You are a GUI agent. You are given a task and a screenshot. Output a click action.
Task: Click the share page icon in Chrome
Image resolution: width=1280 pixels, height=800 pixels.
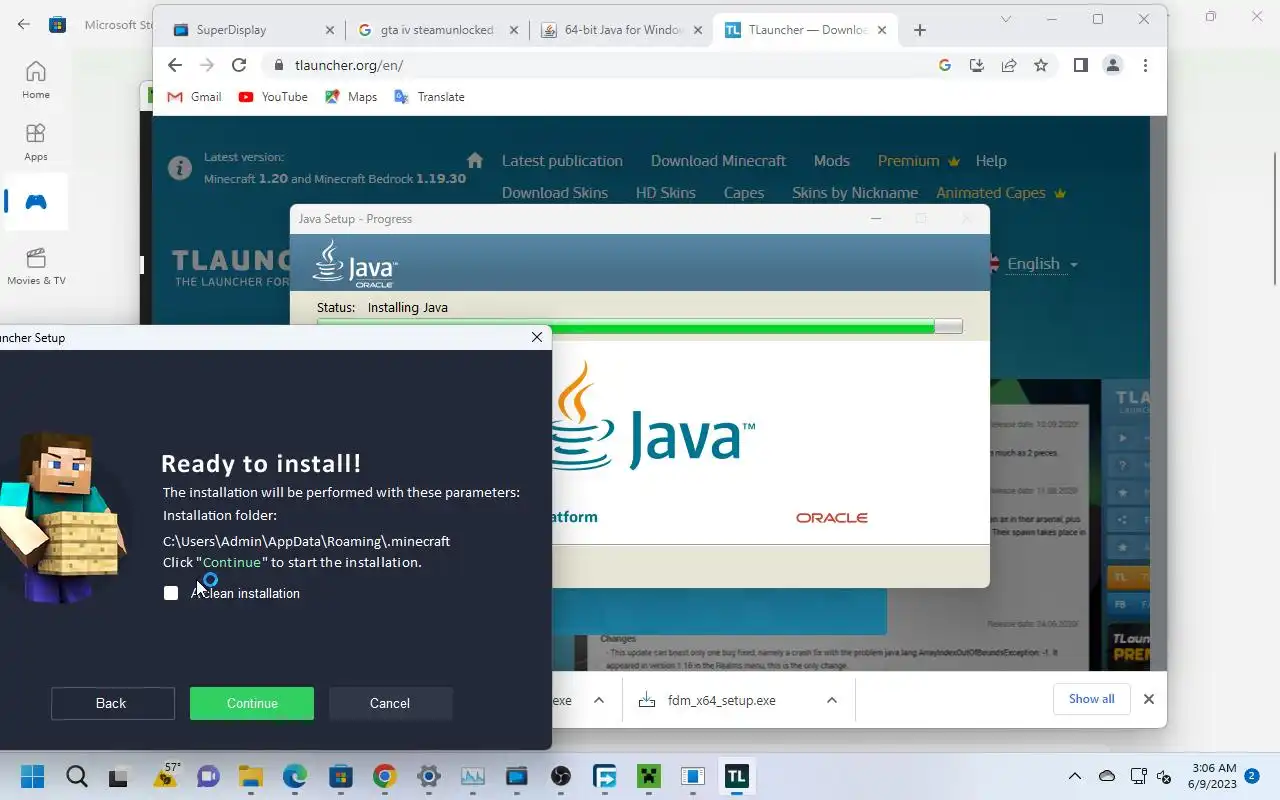1009,65
